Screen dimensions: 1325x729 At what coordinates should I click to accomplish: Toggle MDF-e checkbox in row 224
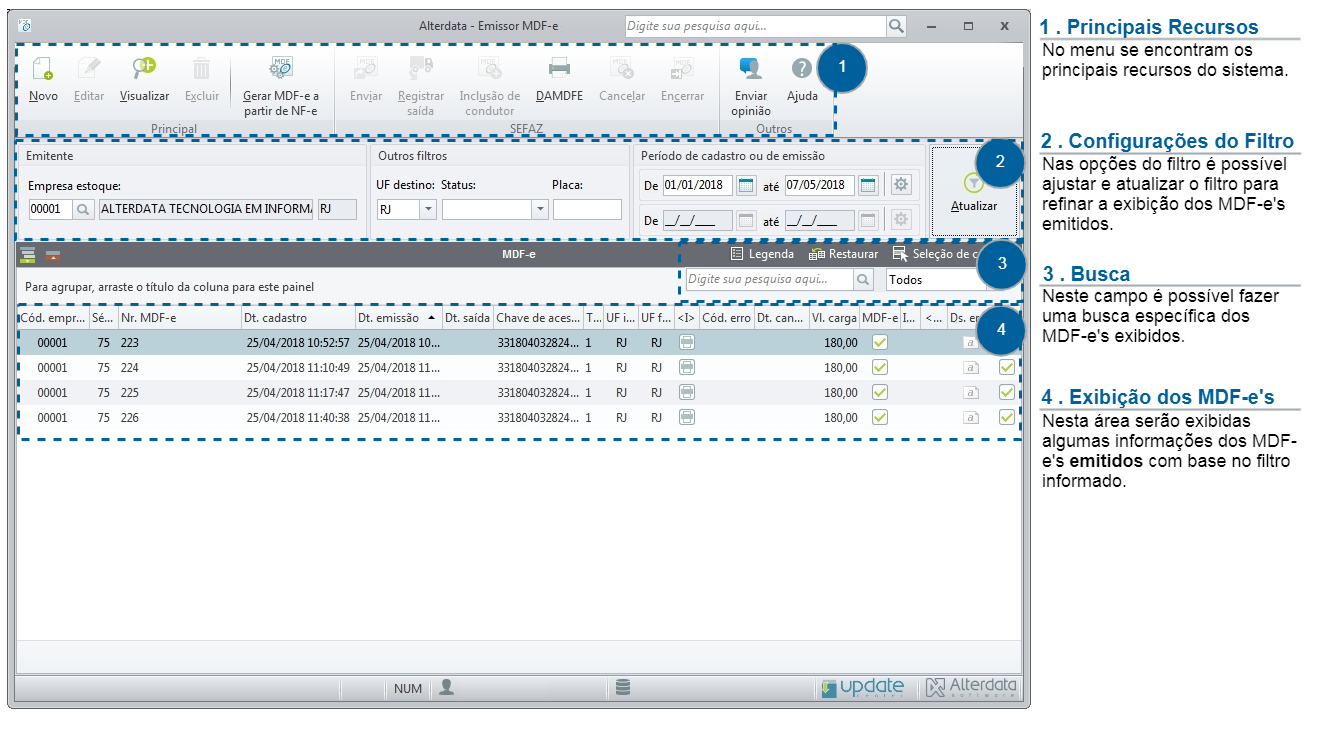[880, 367]
